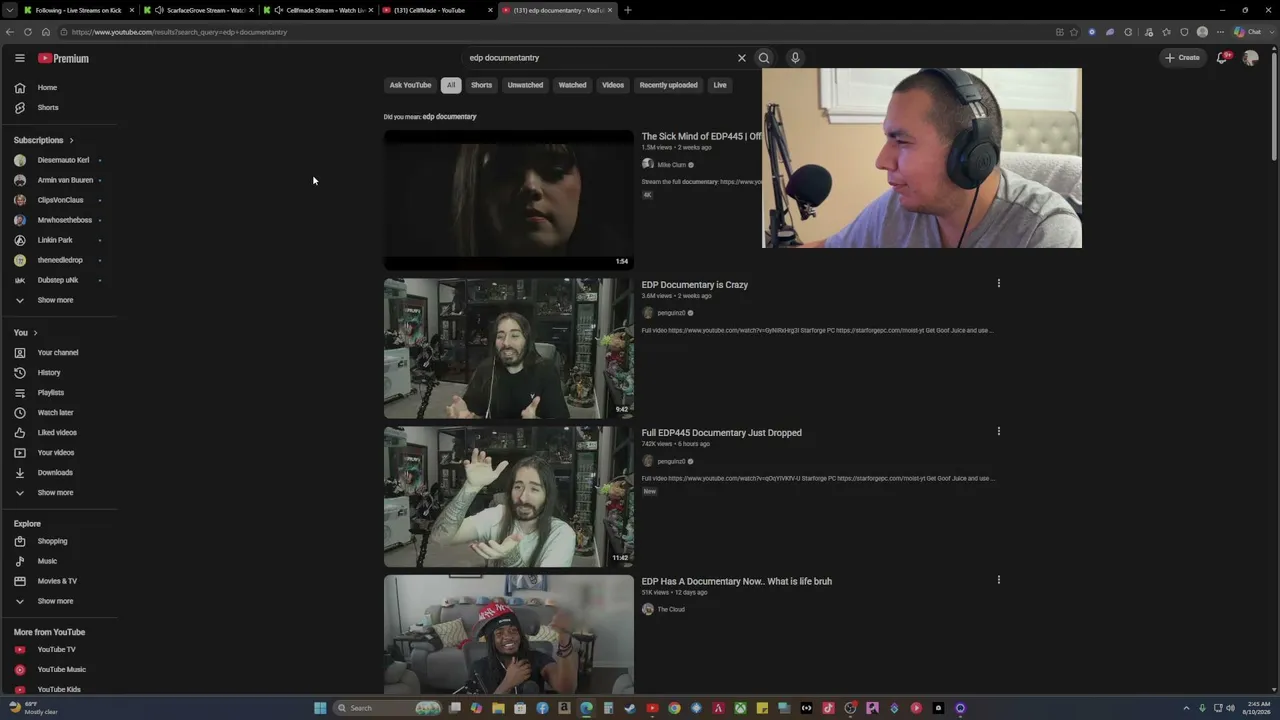This screenshot has width=1280, height=720.
Task: Open the Windows taskbar Search box
Action: [x=388, y=708]
